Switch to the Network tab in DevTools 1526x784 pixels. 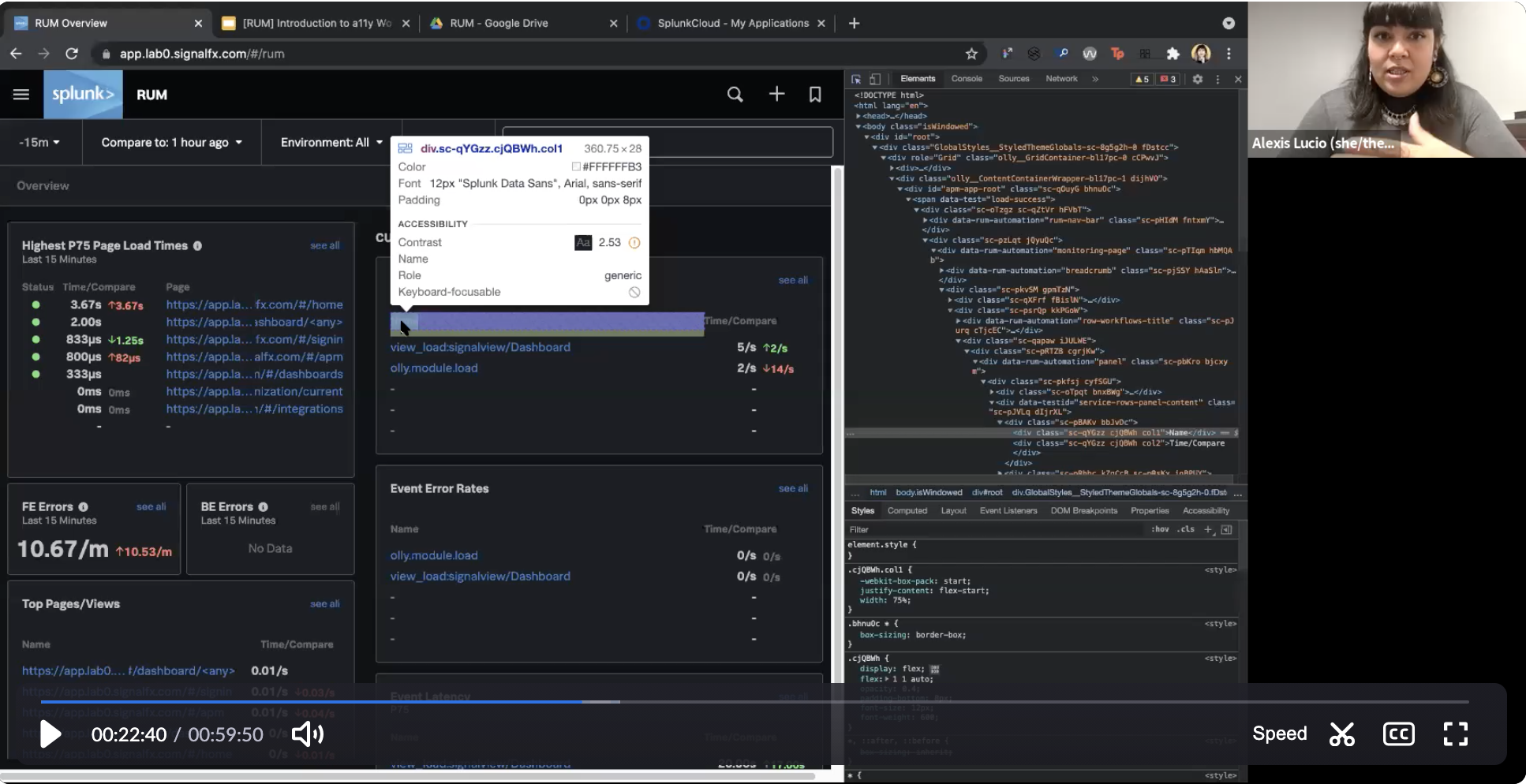pyautogui.click(x=1061, y=79)
